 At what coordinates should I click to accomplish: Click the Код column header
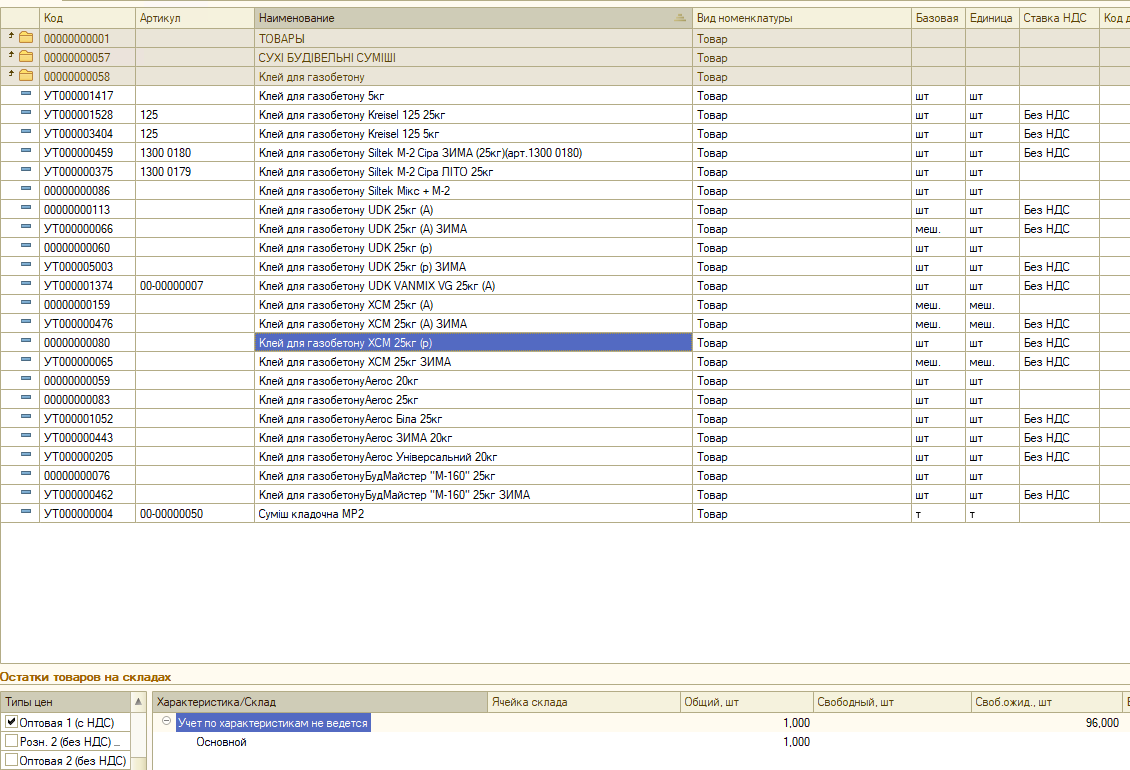coord(87,18)
